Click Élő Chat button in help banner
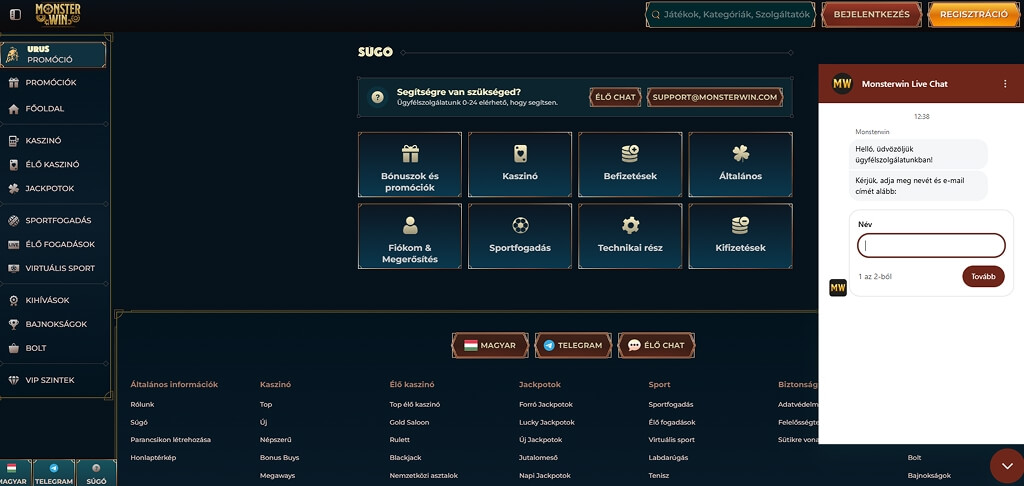 (x=615, y=97)
